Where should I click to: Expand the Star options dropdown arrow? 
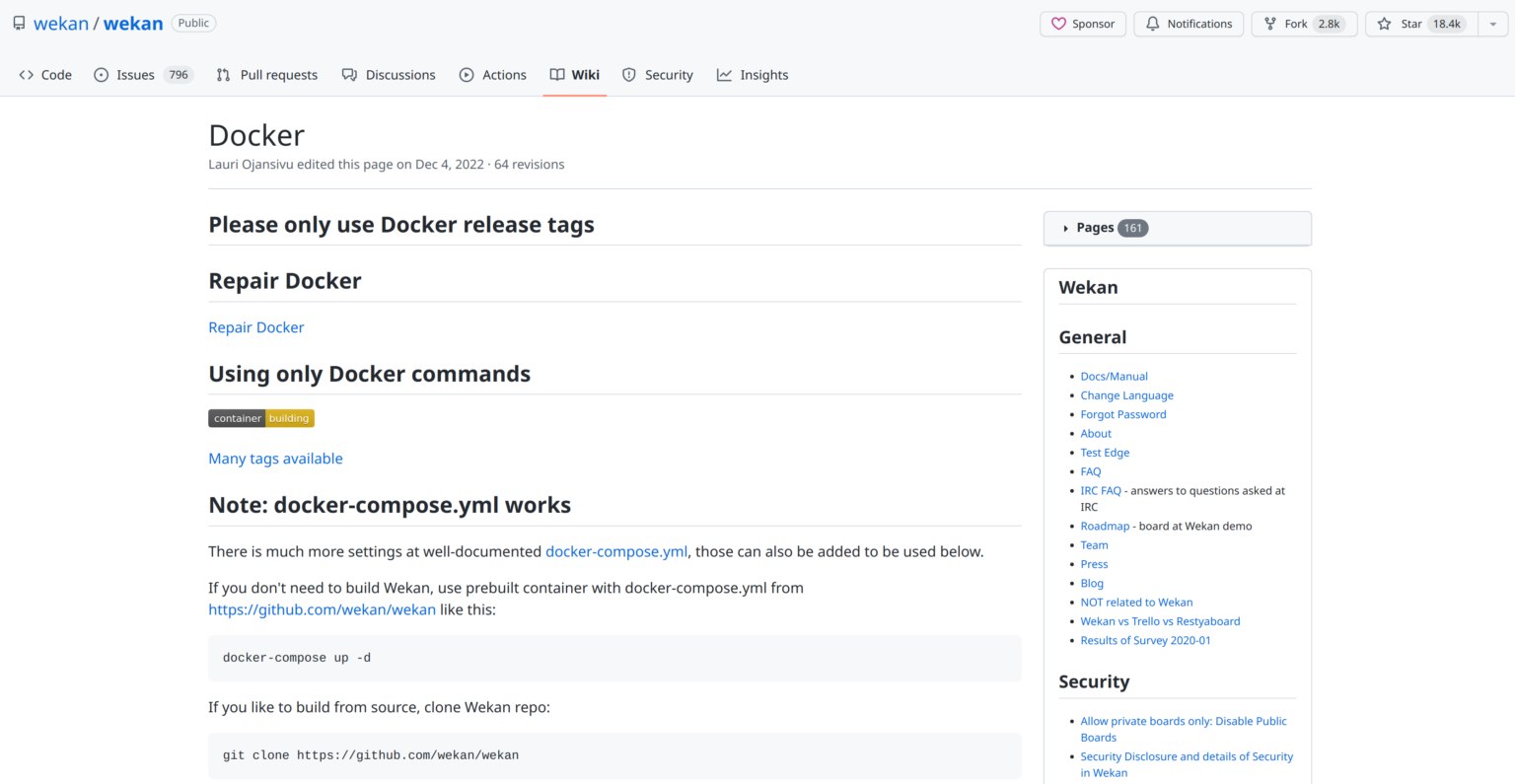1492,23
